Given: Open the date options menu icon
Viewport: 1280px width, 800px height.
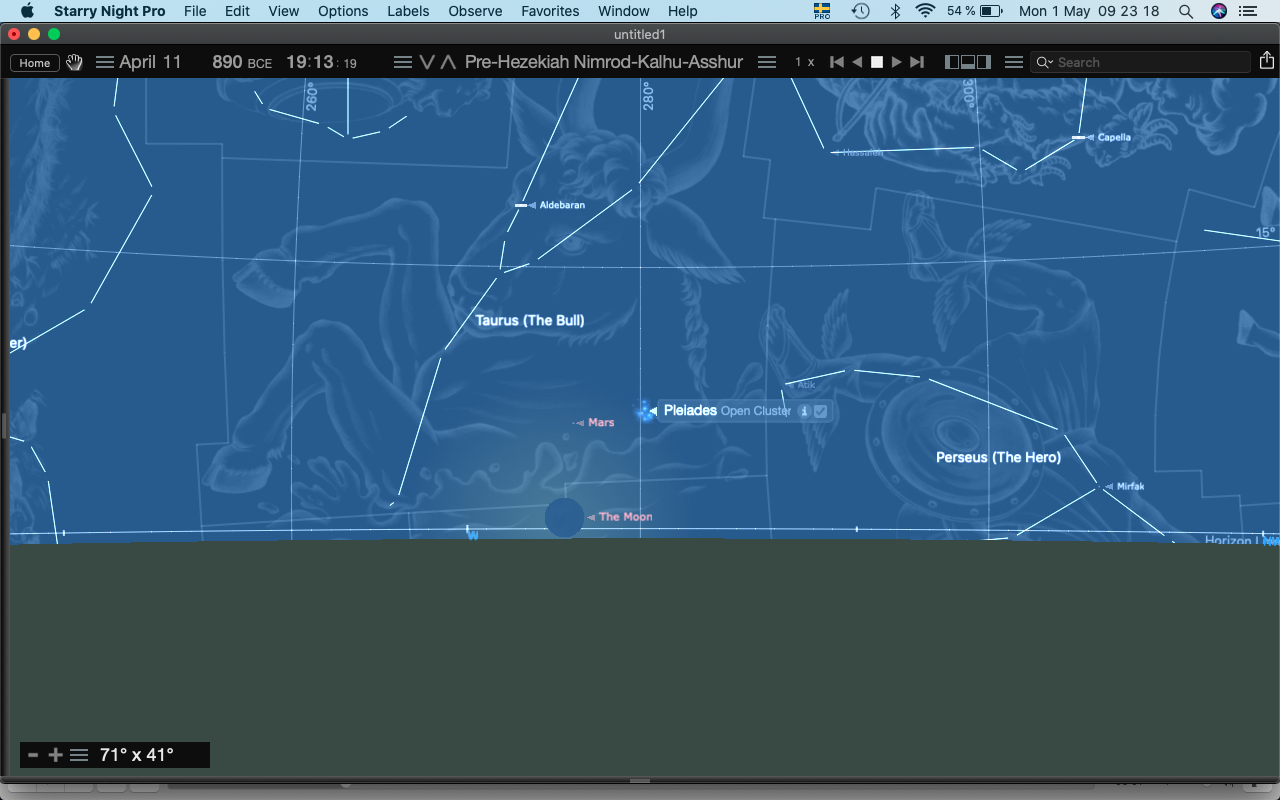Looking at the screenshot, I should coord(105,62).
